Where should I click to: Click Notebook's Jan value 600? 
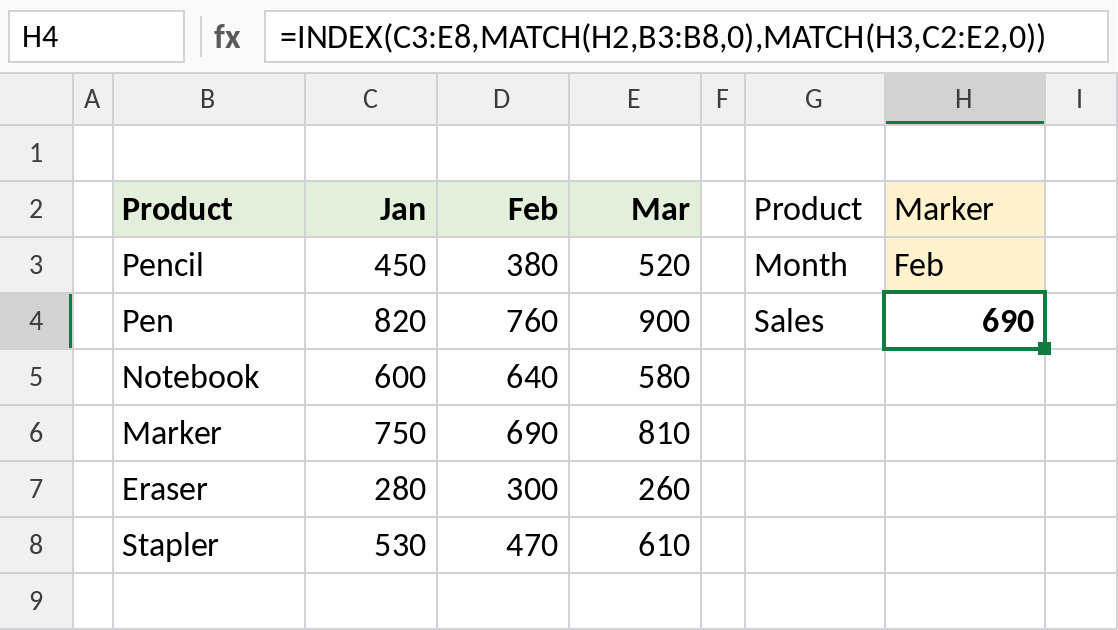(371, 377)
